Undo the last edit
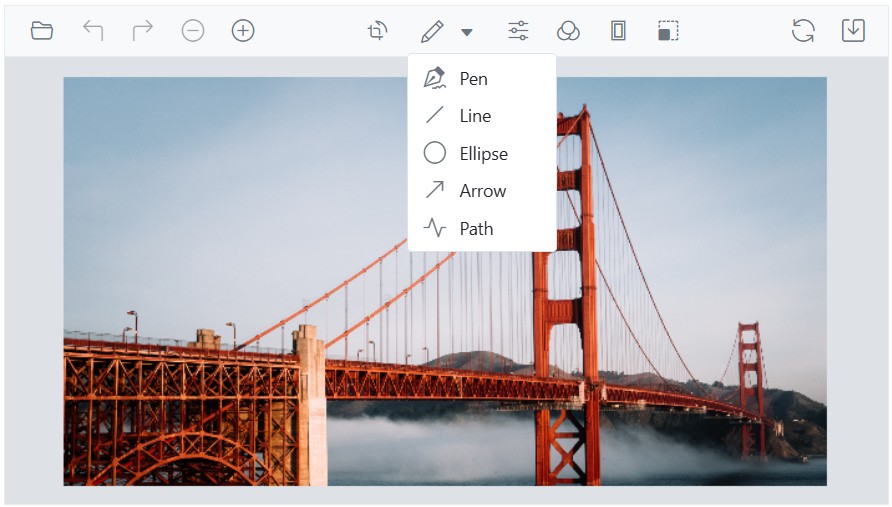 tap(93, 31)
